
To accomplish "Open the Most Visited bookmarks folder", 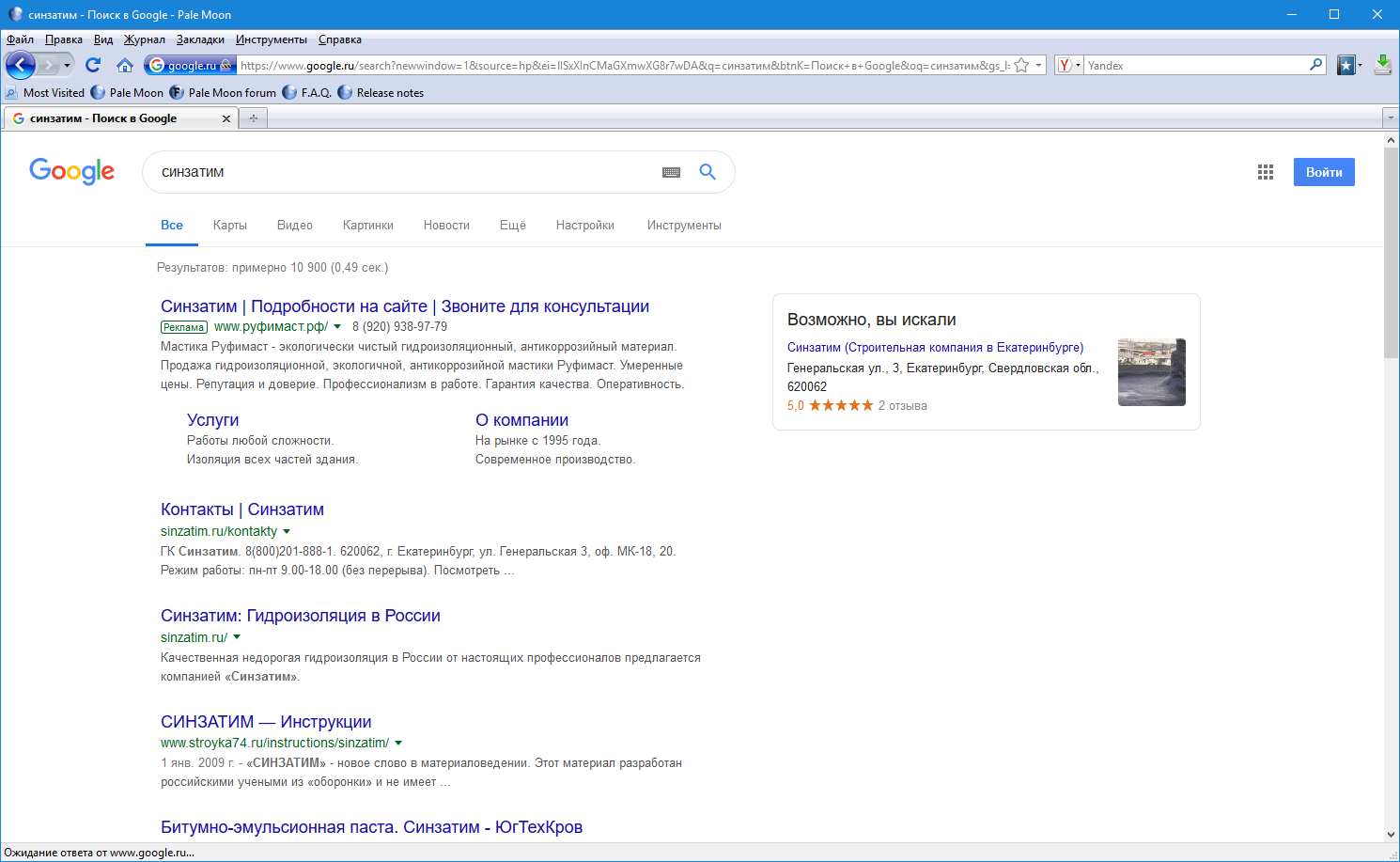I will click(x=45, y=93).
